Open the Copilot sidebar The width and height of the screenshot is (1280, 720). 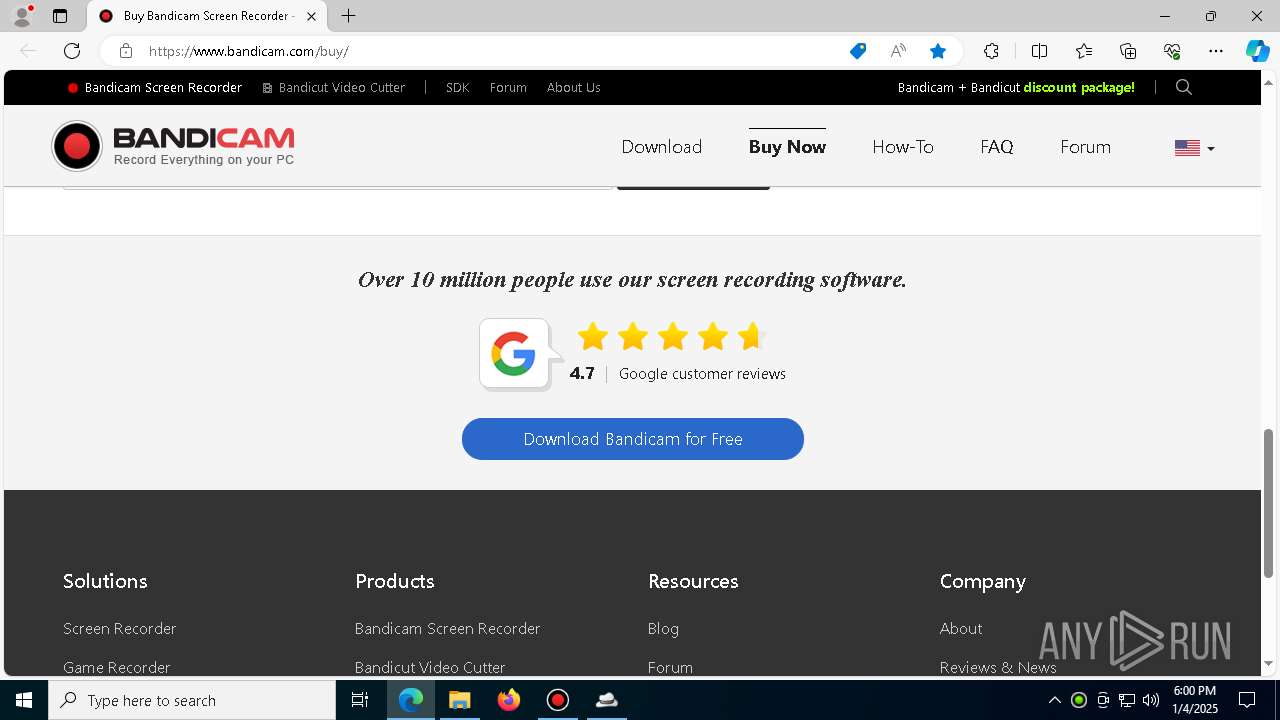click(x=1257, y=51)
